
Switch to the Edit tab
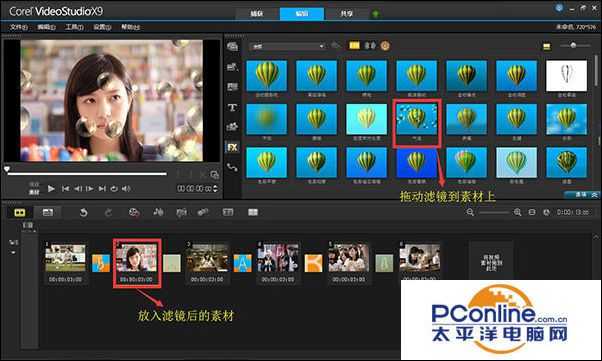click(x=302, y=14)
